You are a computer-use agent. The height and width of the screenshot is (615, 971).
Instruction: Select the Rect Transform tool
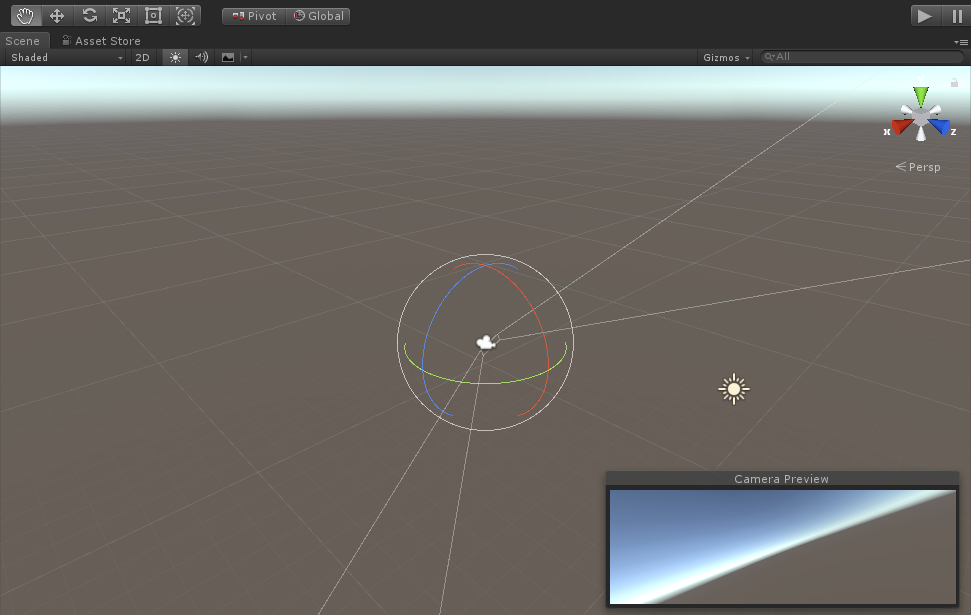[x=153, y=15]
